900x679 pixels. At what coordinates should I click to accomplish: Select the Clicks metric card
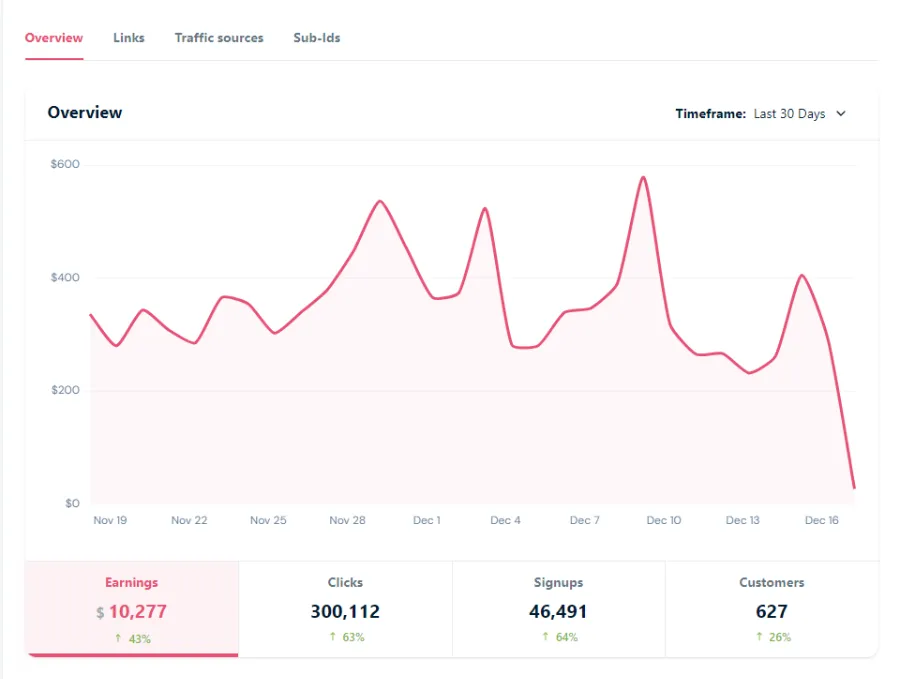[345, 608]
